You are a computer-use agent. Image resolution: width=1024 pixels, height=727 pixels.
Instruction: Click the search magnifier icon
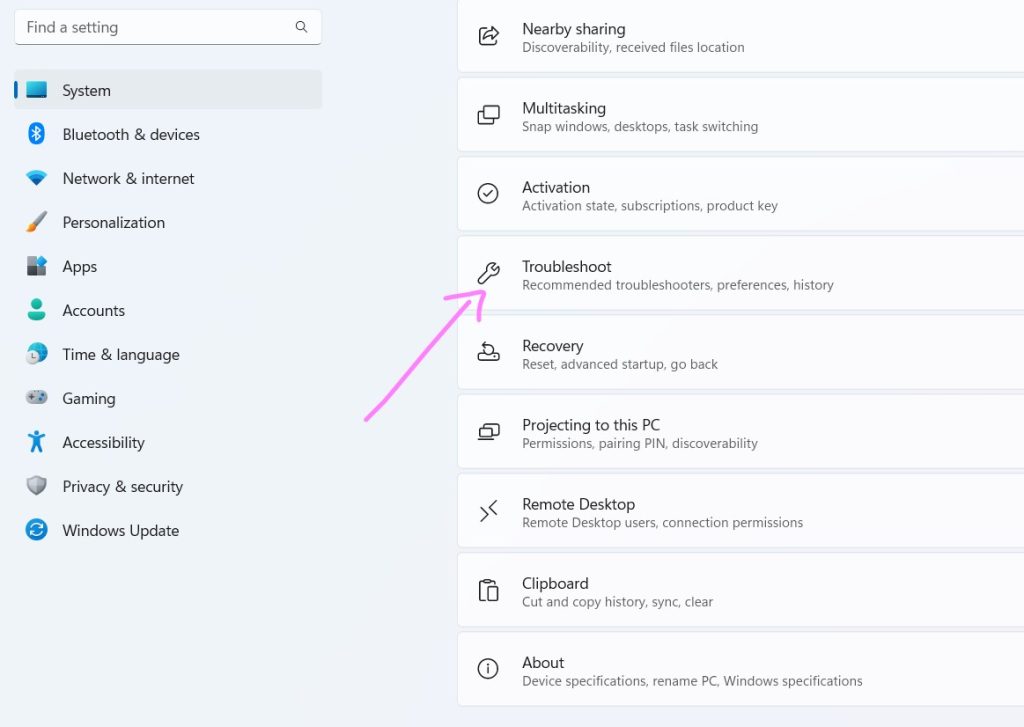click(301, 27)
